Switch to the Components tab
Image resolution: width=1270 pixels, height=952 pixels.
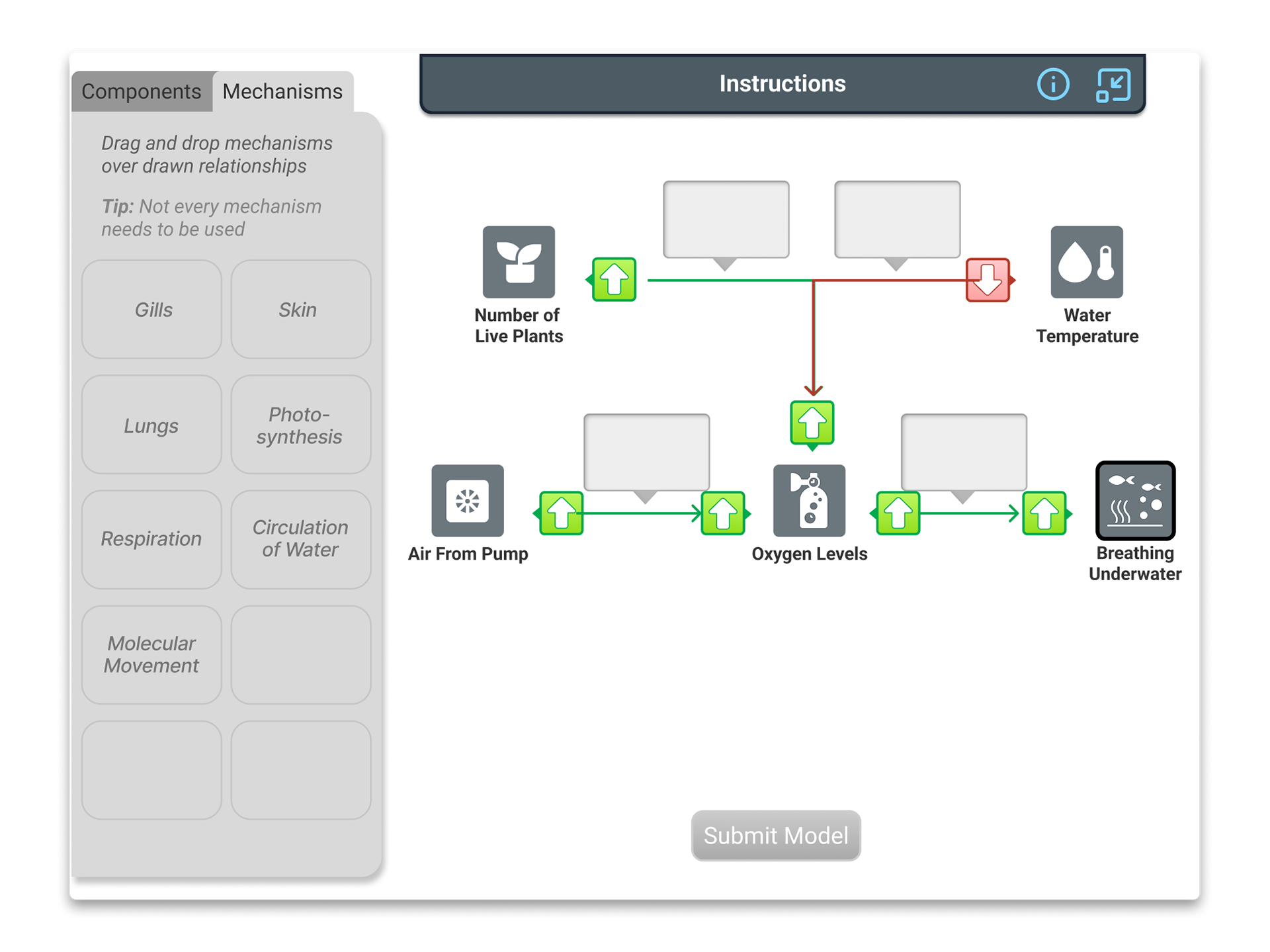pos(141,91)
